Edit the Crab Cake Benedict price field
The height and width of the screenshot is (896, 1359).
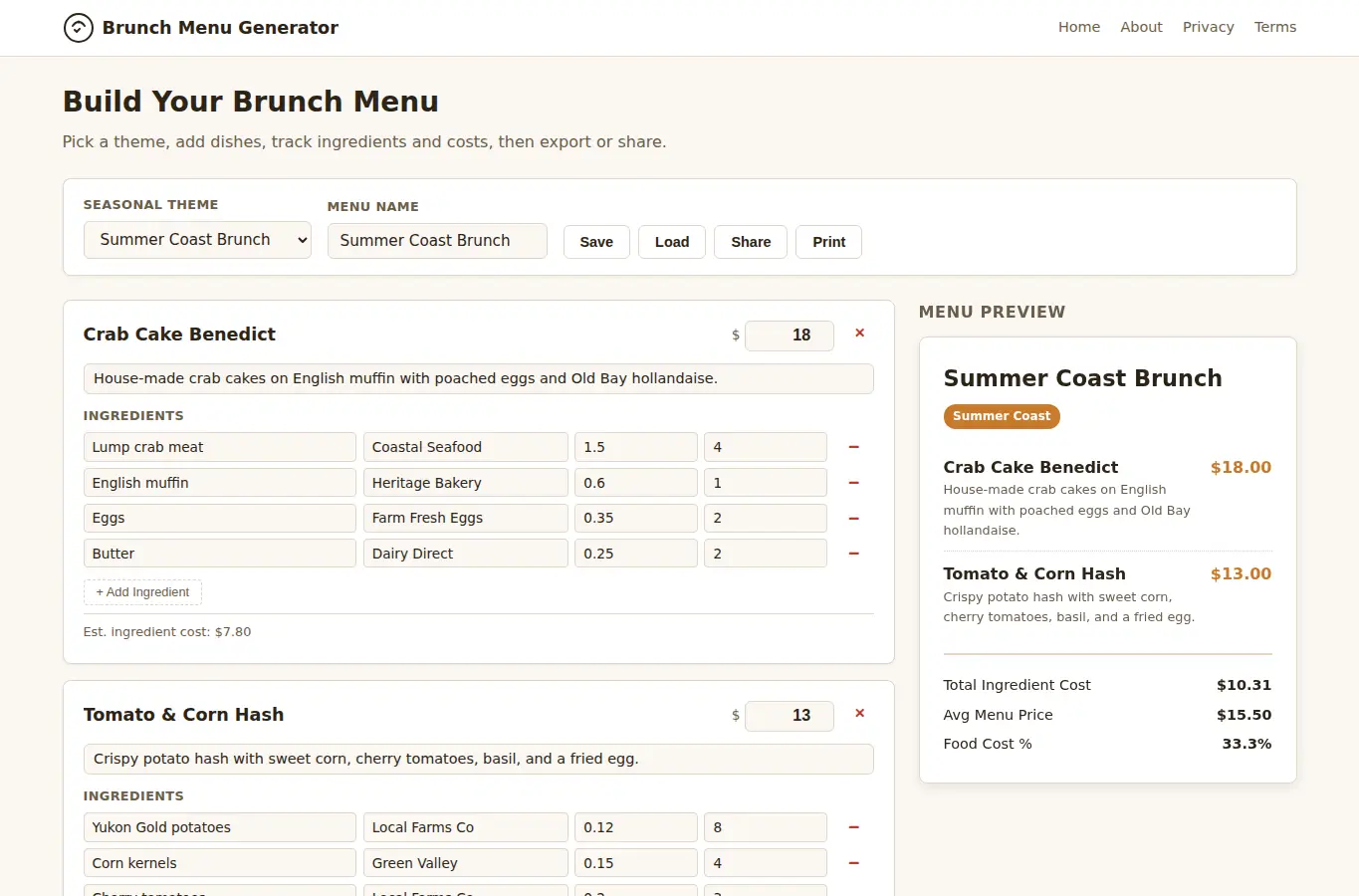790,336
